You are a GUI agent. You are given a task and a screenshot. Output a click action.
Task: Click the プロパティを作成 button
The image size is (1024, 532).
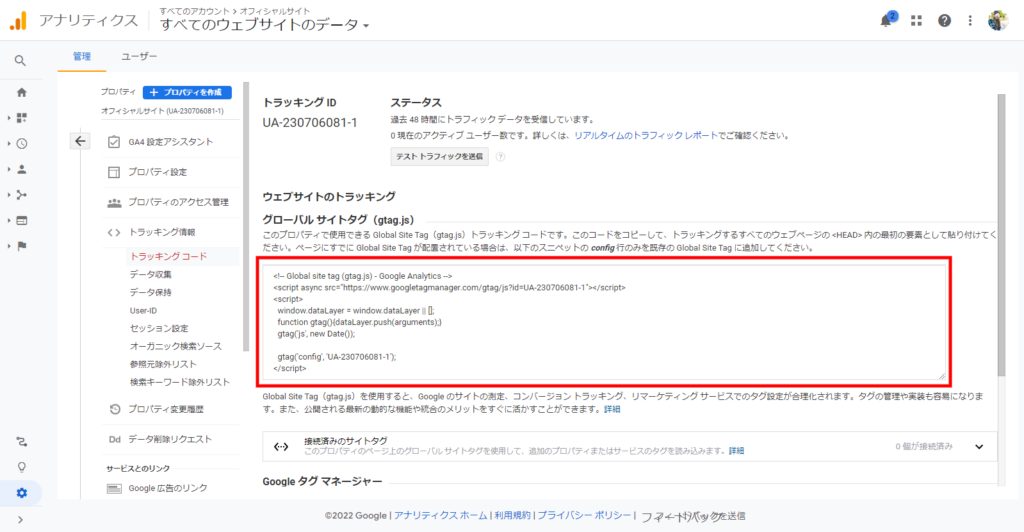187,92
